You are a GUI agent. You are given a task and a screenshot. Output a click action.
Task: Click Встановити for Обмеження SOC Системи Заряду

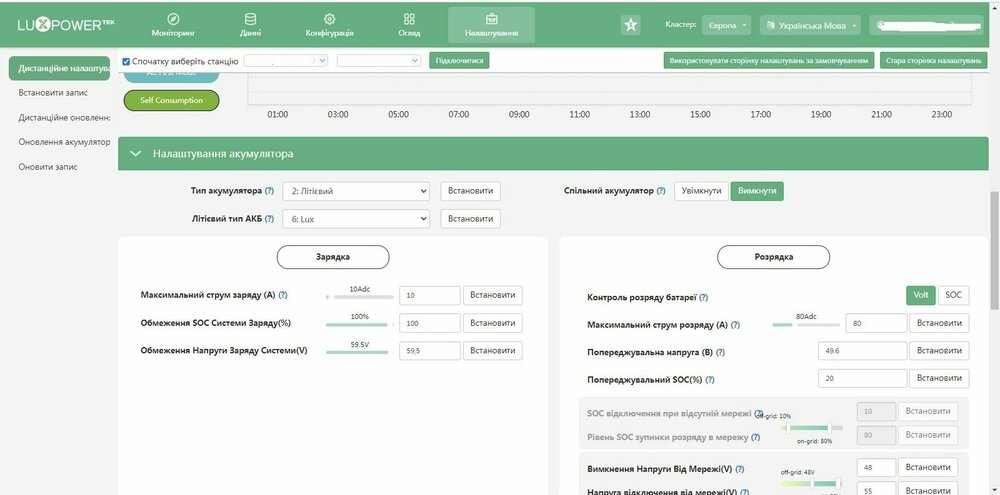493,323
